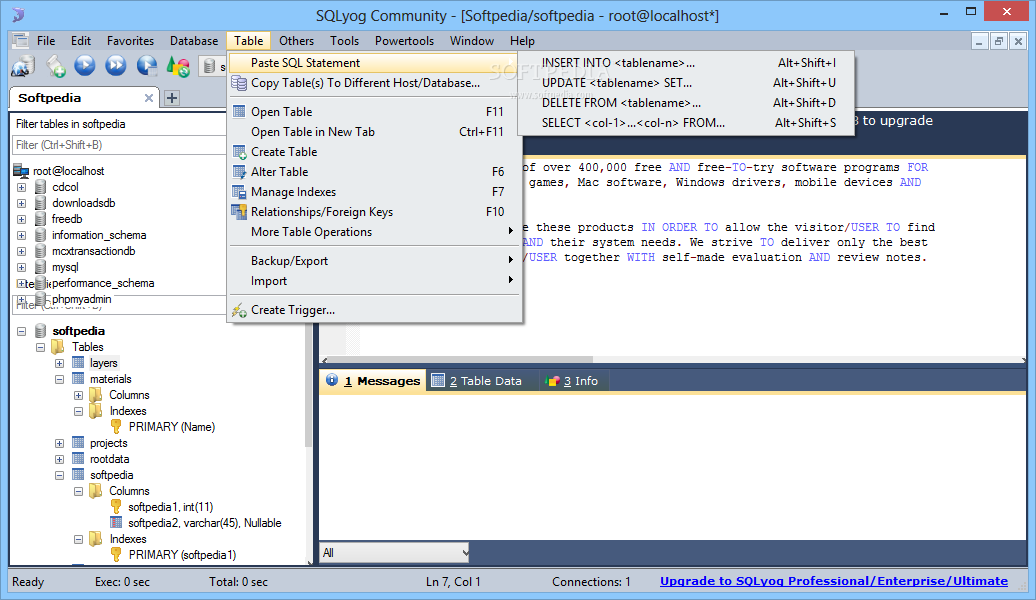Click into the Filter (Ctrl+Shift+B) field

click(119, 145)
